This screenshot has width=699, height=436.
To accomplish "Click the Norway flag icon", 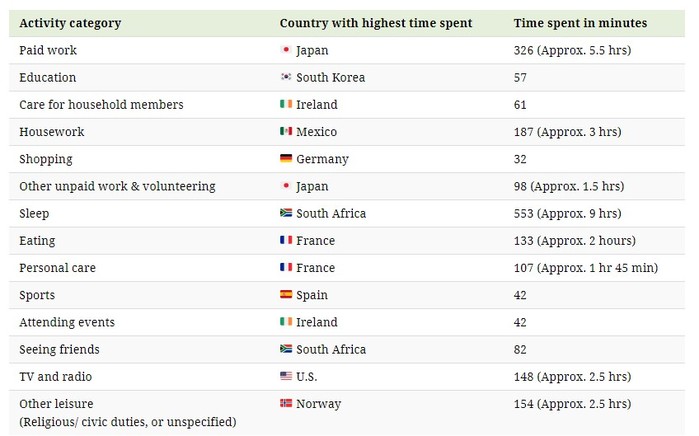I will coord(286,403).
